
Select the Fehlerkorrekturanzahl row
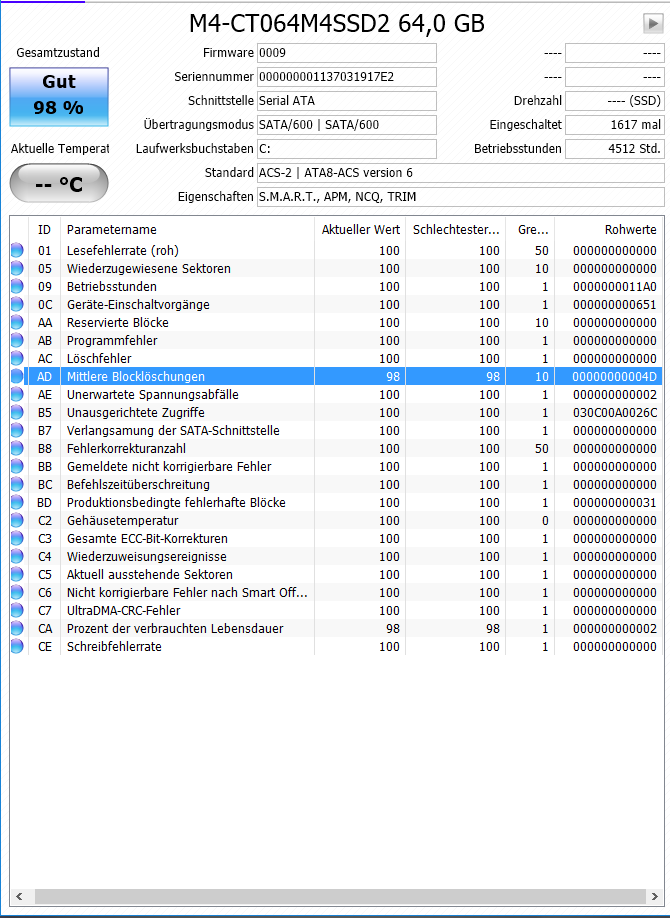336,448
